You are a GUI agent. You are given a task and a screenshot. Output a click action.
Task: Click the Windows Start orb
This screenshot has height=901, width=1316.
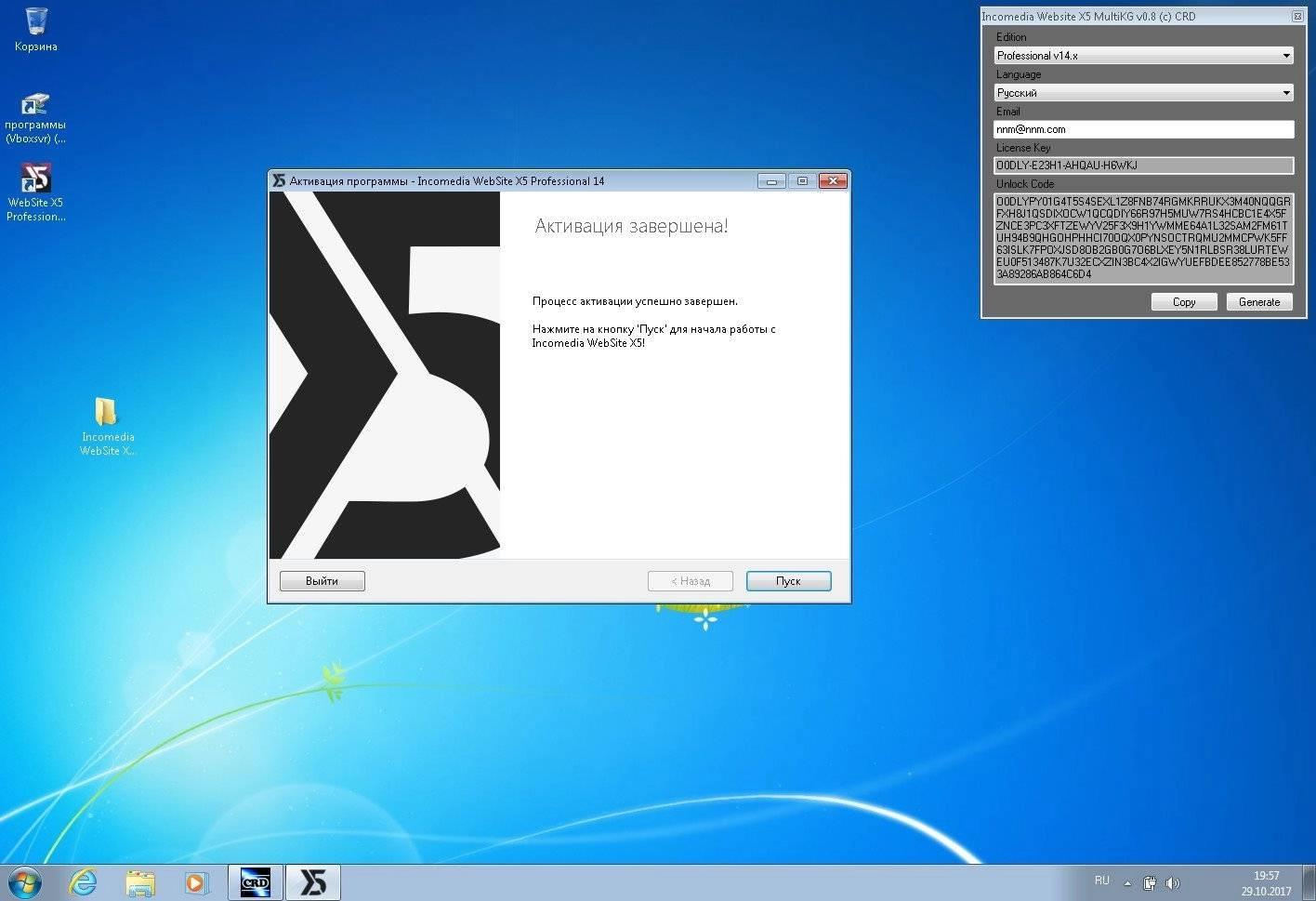[24, 882]
